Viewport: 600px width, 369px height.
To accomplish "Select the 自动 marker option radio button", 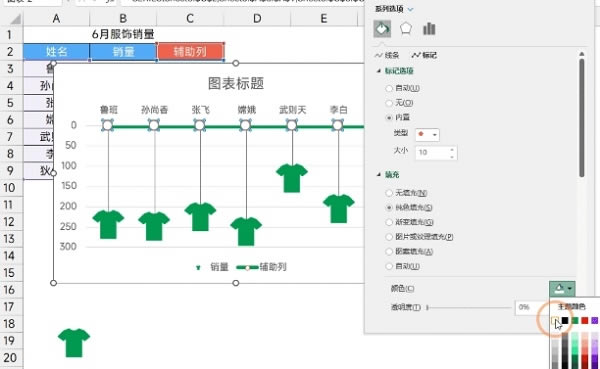I will coord(389,88).
